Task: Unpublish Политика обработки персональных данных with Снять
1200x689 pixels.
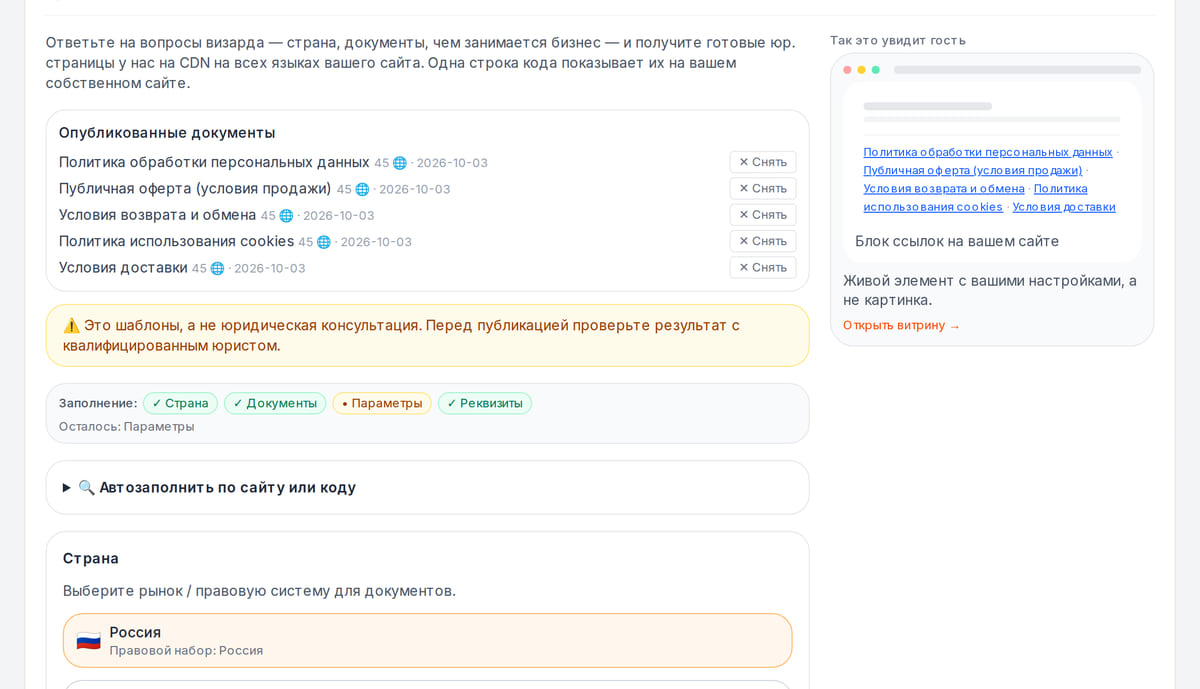Action: click(x=763, y=162)
